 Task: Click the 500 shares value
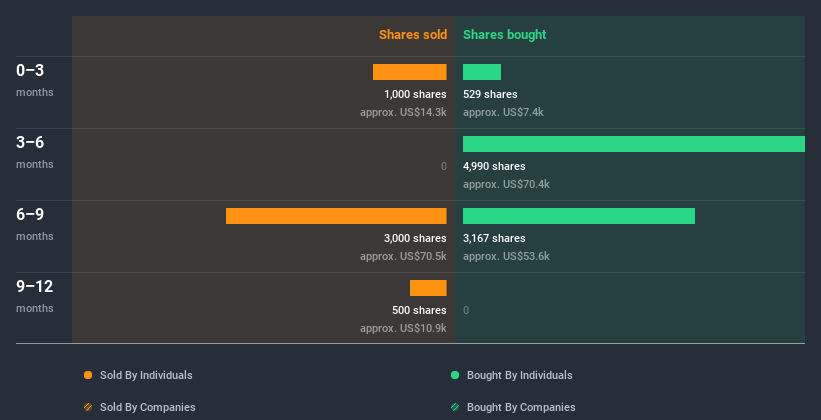point(419,310)
